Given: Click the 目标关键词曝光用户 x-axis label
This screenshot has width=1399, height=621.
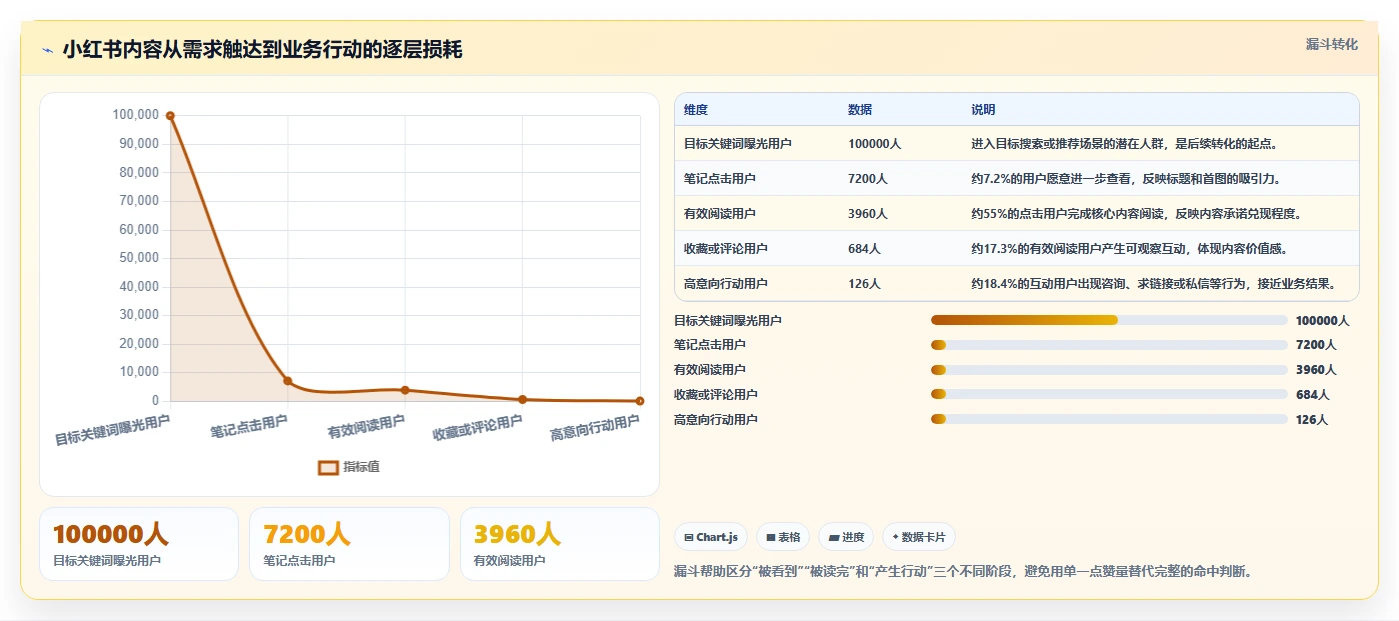Looking at the screenshot, I should pos(112,431).
